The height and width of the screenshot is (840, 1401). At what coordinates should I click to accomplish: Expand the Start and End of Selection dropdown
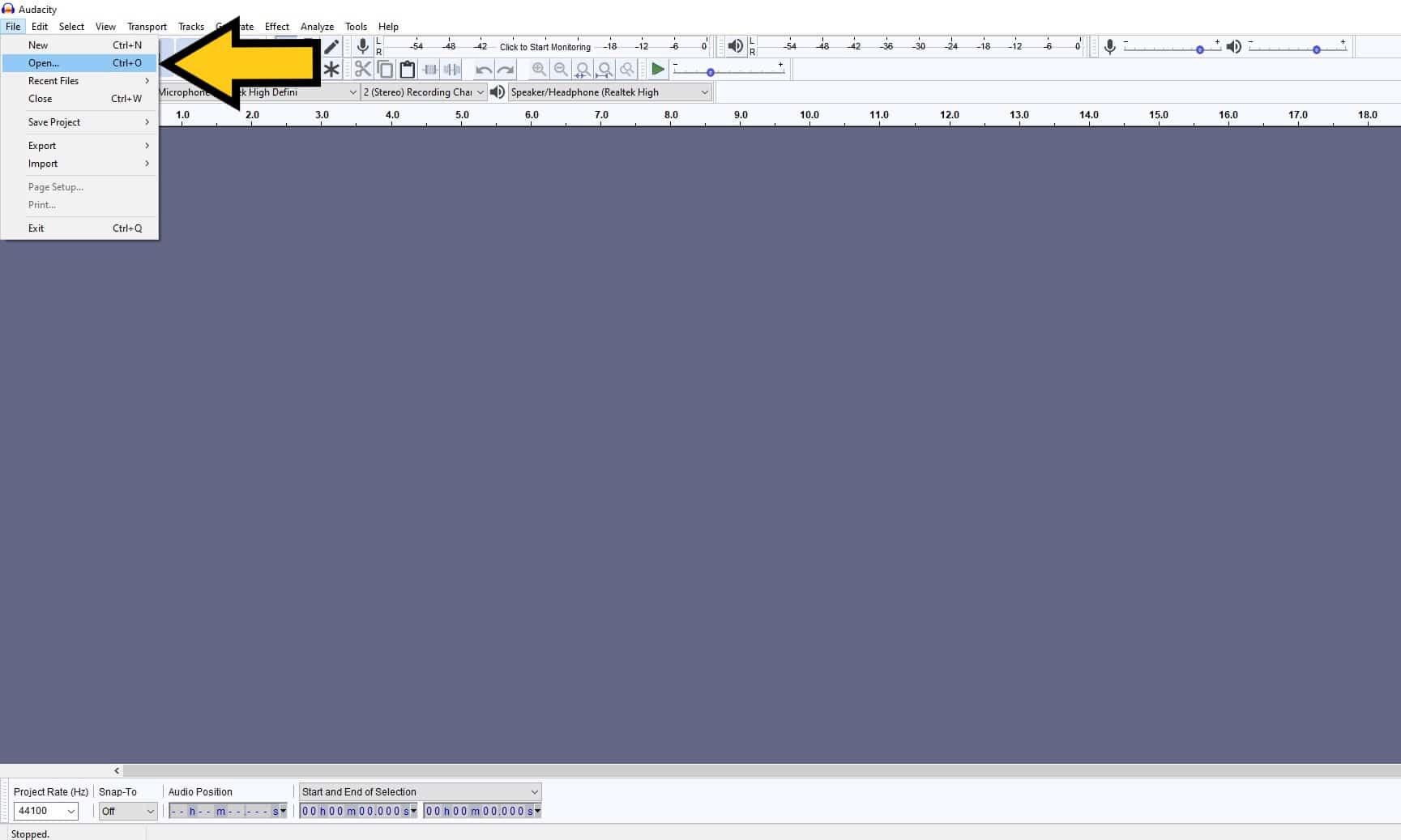[x=533, y=791]
